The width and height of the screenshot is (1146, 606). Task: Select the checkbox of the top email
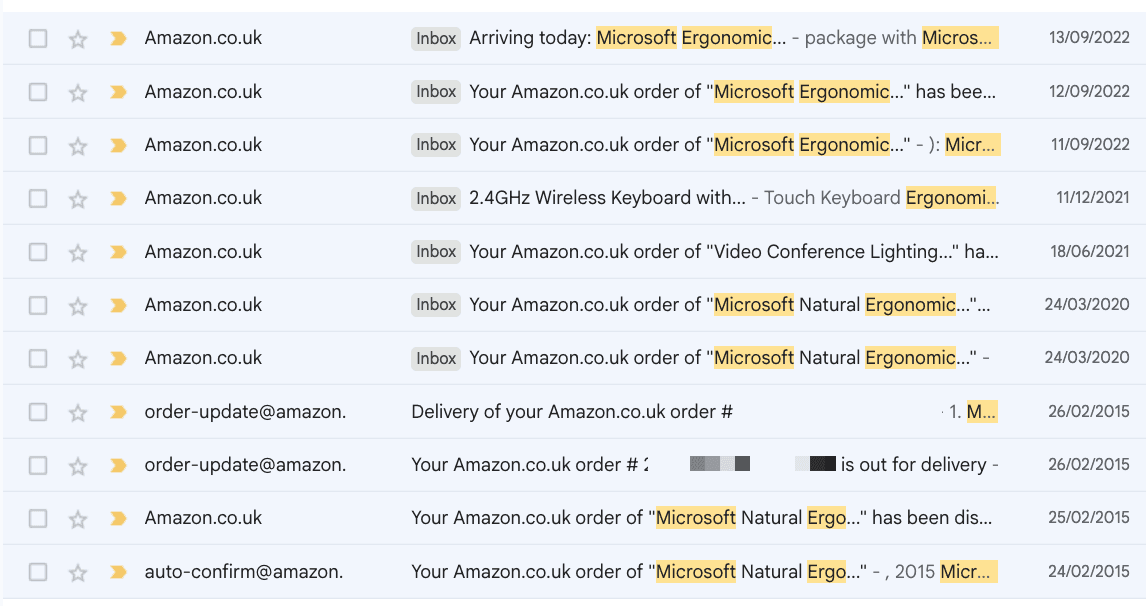point(38,37)
